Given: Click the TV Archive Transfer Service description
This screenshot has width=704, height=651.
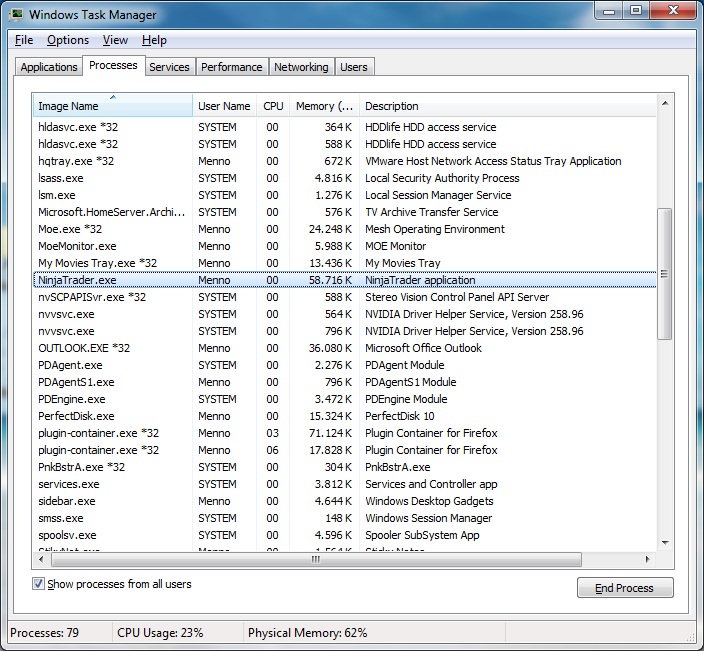Looking at the screenshot, I should [431, 212].
